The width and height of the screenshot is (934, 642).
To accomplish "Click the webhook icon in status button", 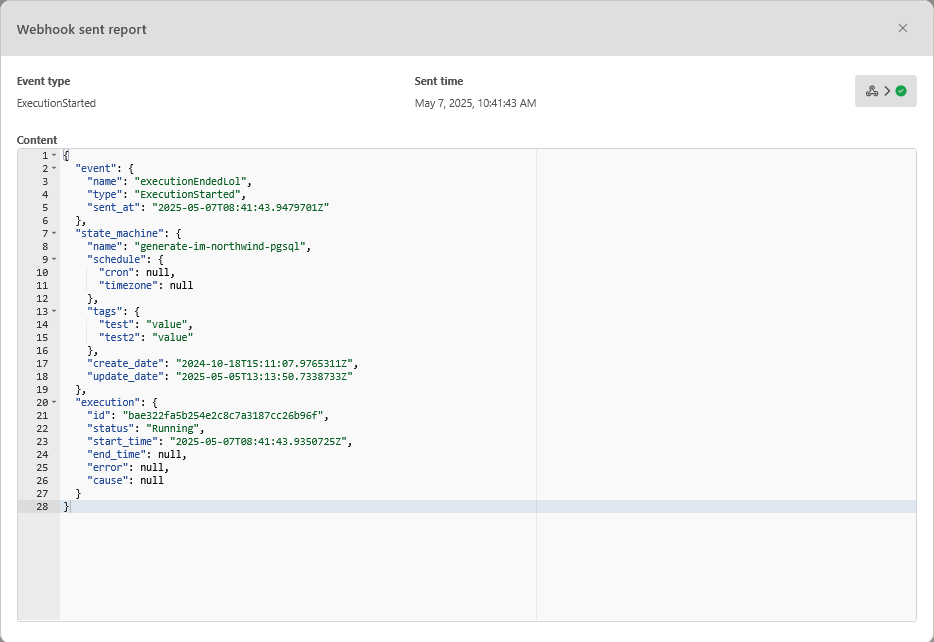I will click(x=872, y=91).
